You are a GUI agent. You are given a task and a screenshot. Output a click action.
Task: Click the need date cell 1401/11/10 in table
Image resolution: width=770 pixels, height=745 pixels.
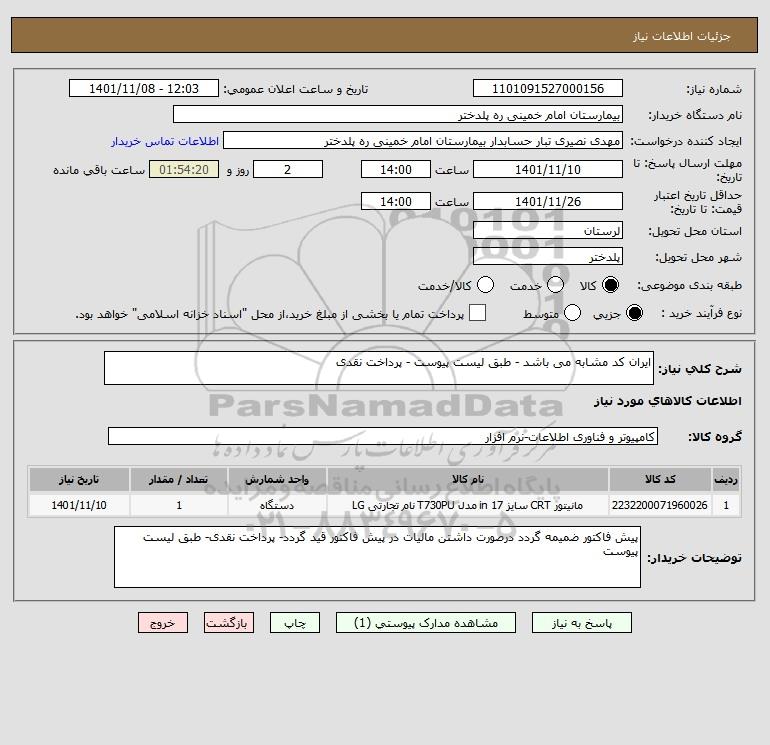(x=79, y=505)
